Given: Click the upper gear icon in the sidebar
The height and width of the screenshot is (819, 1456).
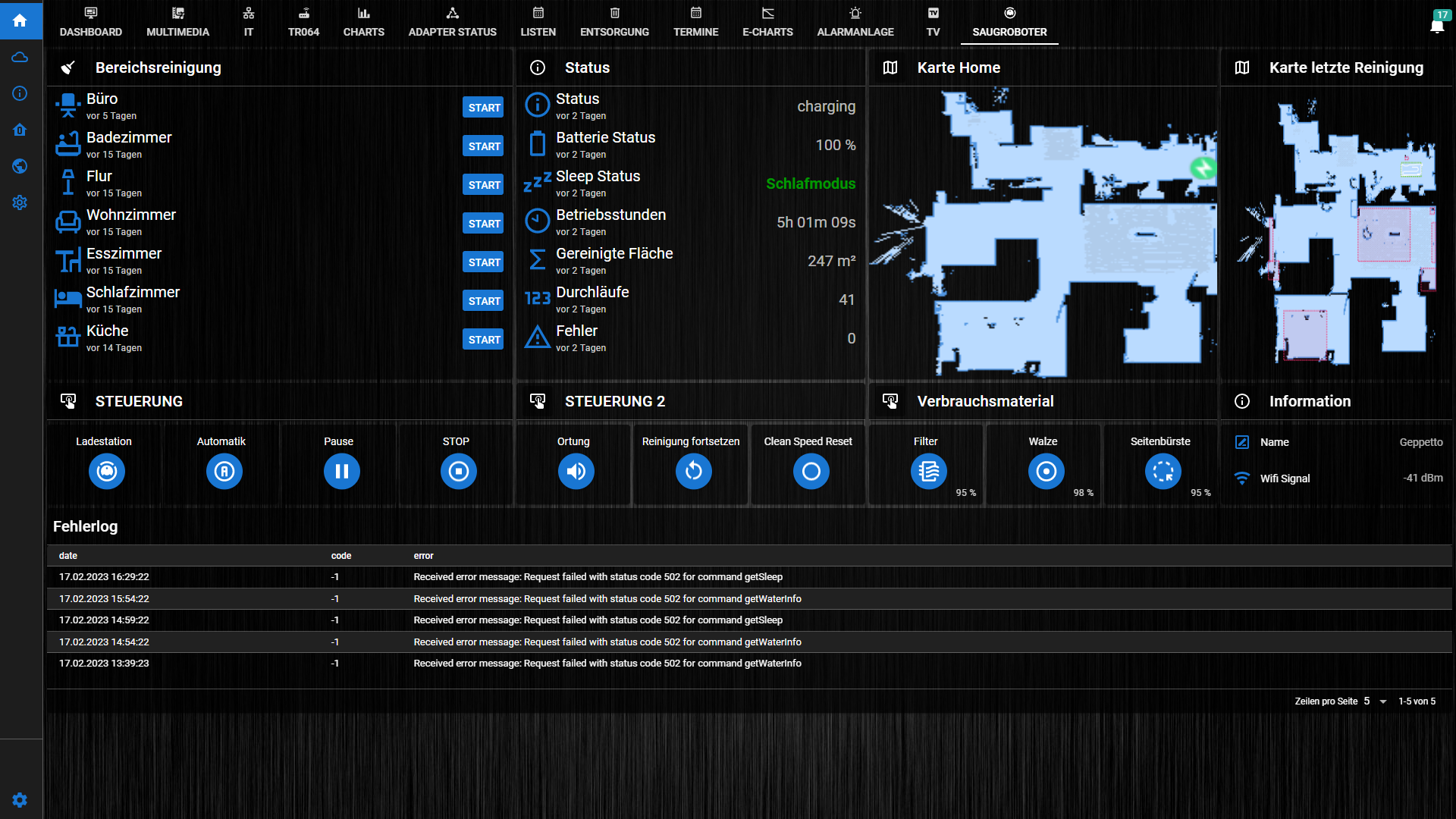Looking at the screenshot, I should tap(20, 202).
